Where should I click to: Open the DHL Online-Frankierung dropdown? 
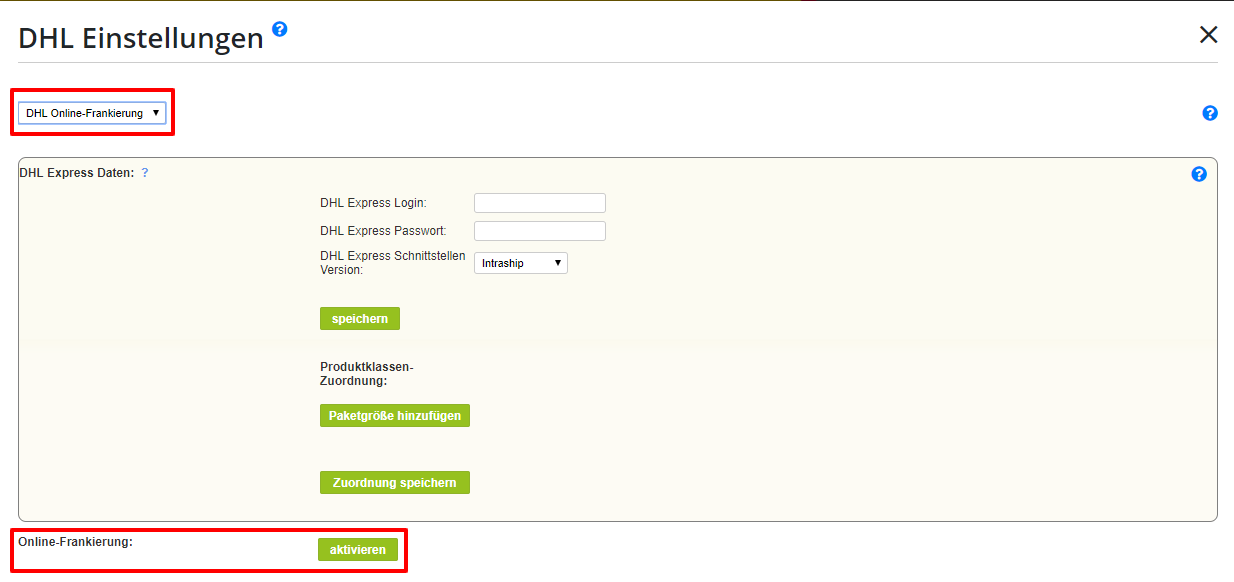(92, 113)
